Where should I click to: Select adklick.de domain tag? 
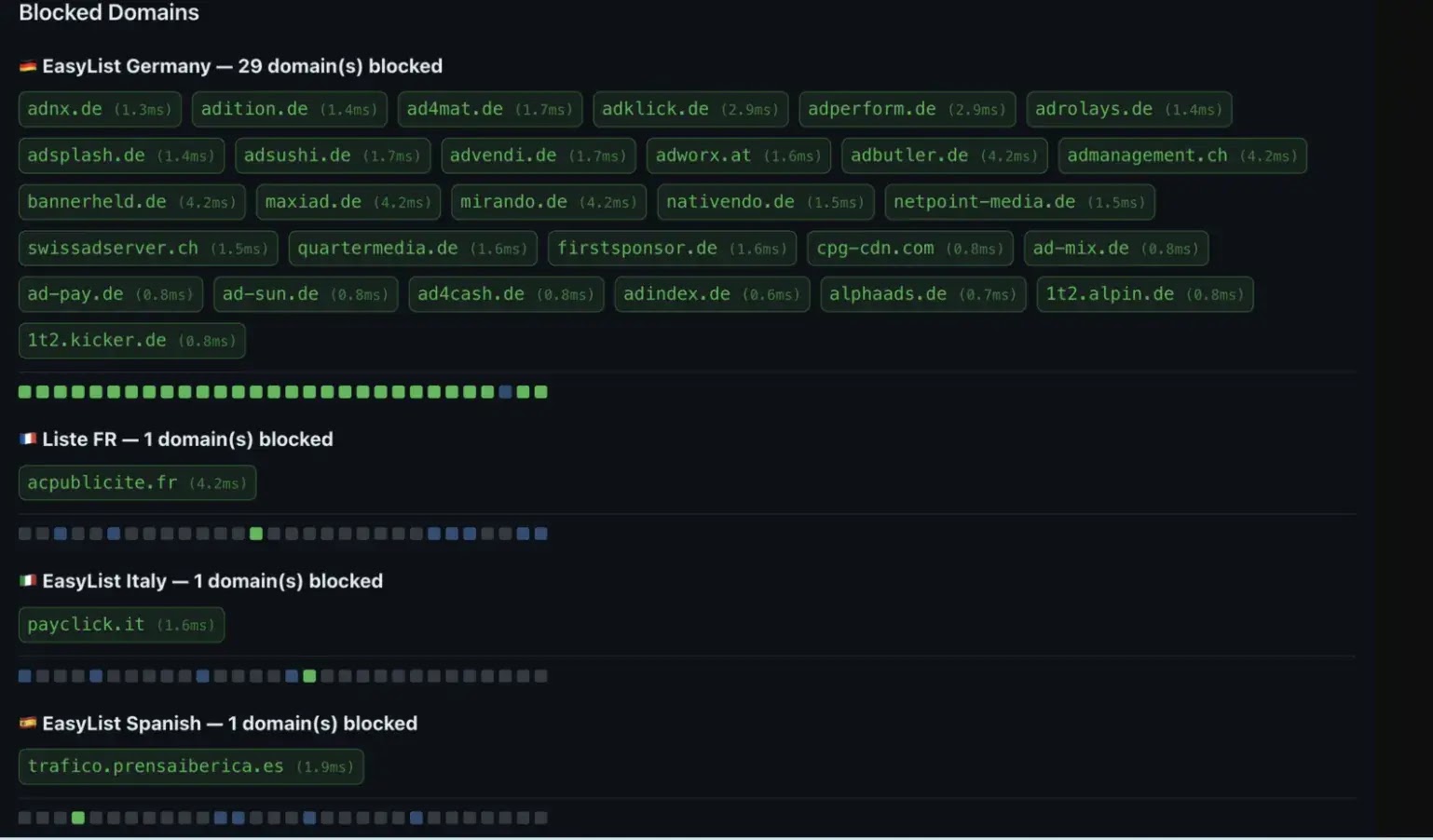click(690, 109)
